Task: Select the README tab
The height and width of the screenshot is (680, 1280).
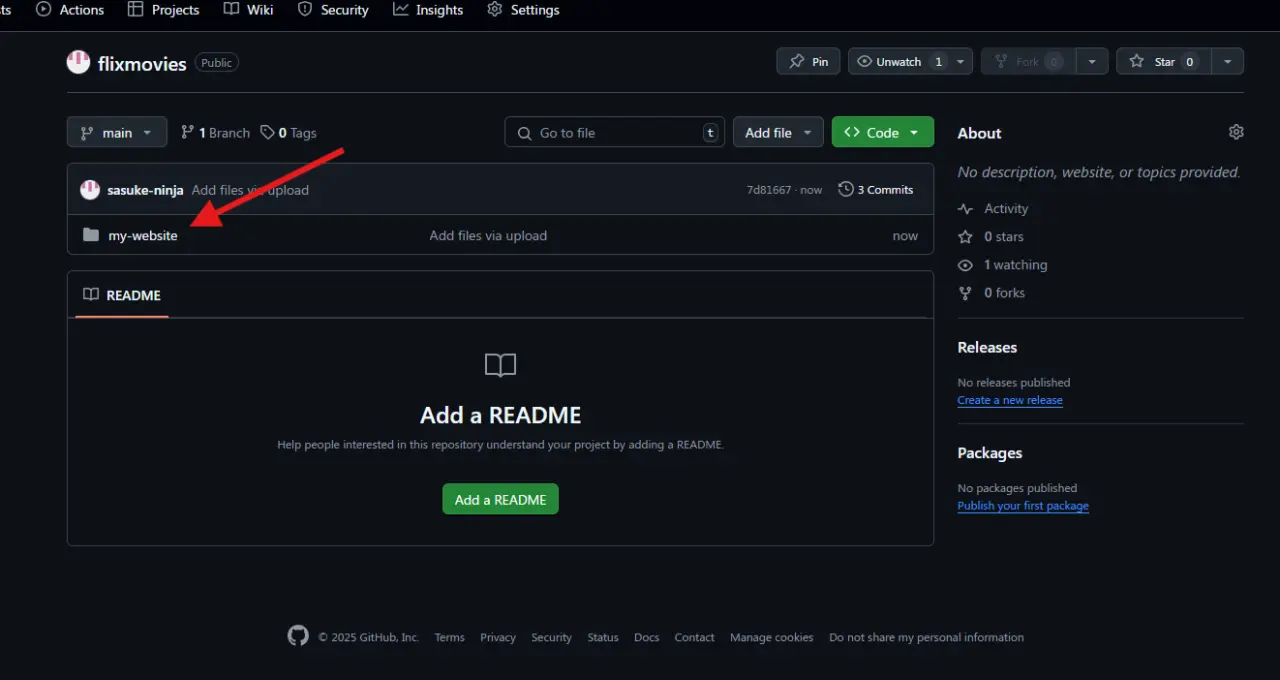Action: coord(122,295)
